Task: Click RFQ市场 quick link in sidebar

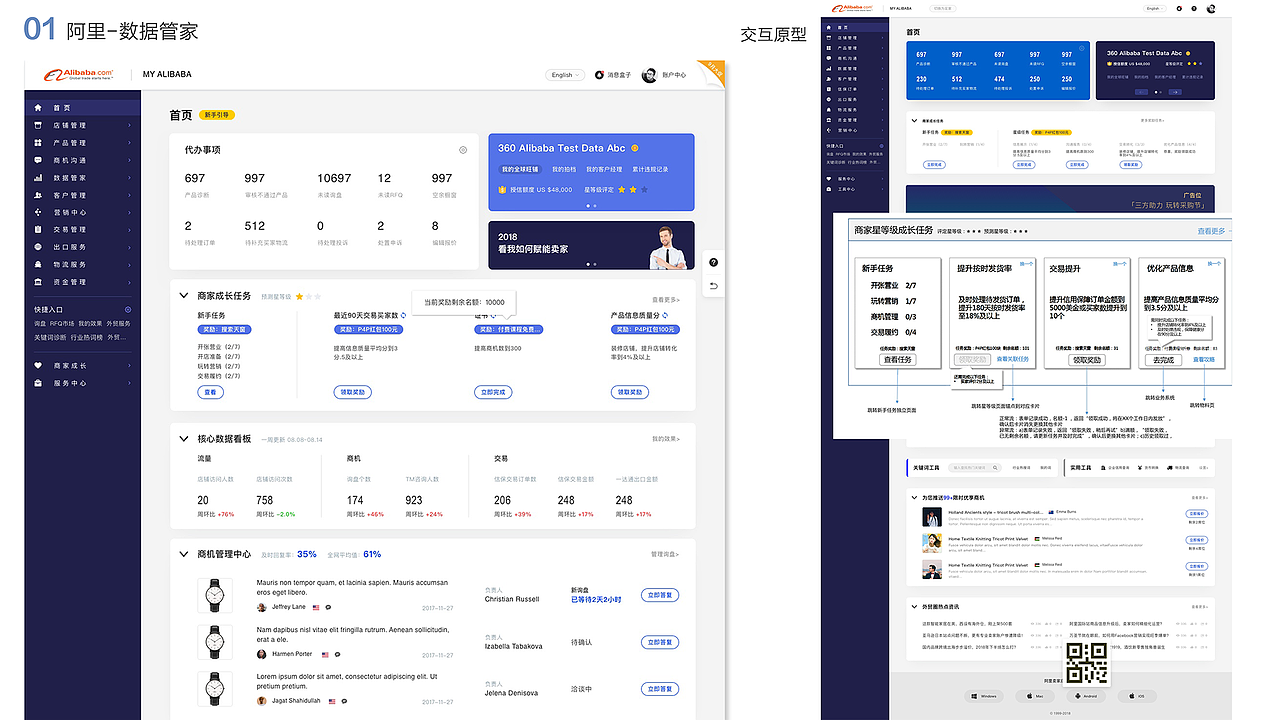Action: 63,324
